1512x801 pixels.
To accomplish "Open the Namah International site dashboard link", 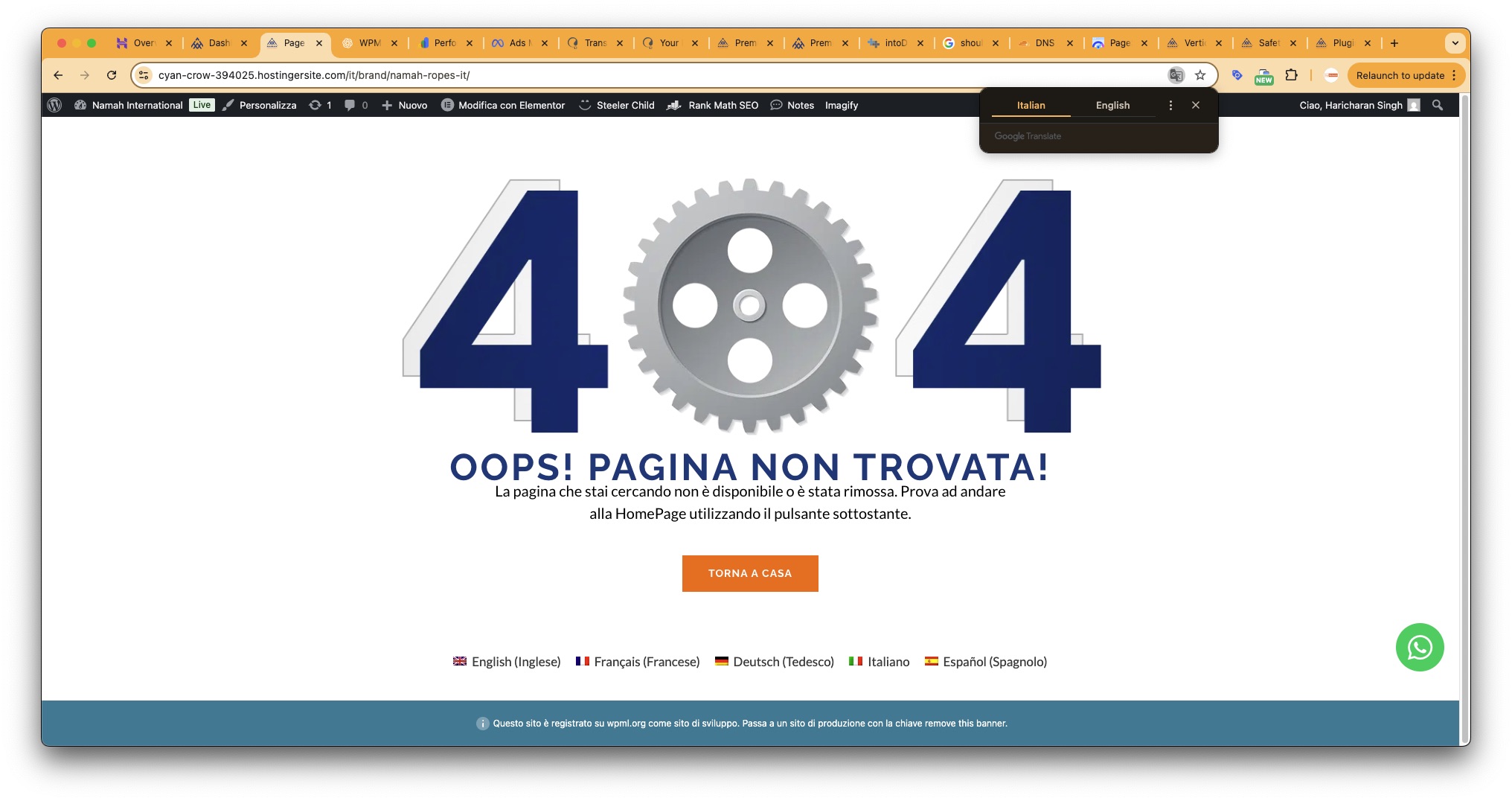I will 129,105.
